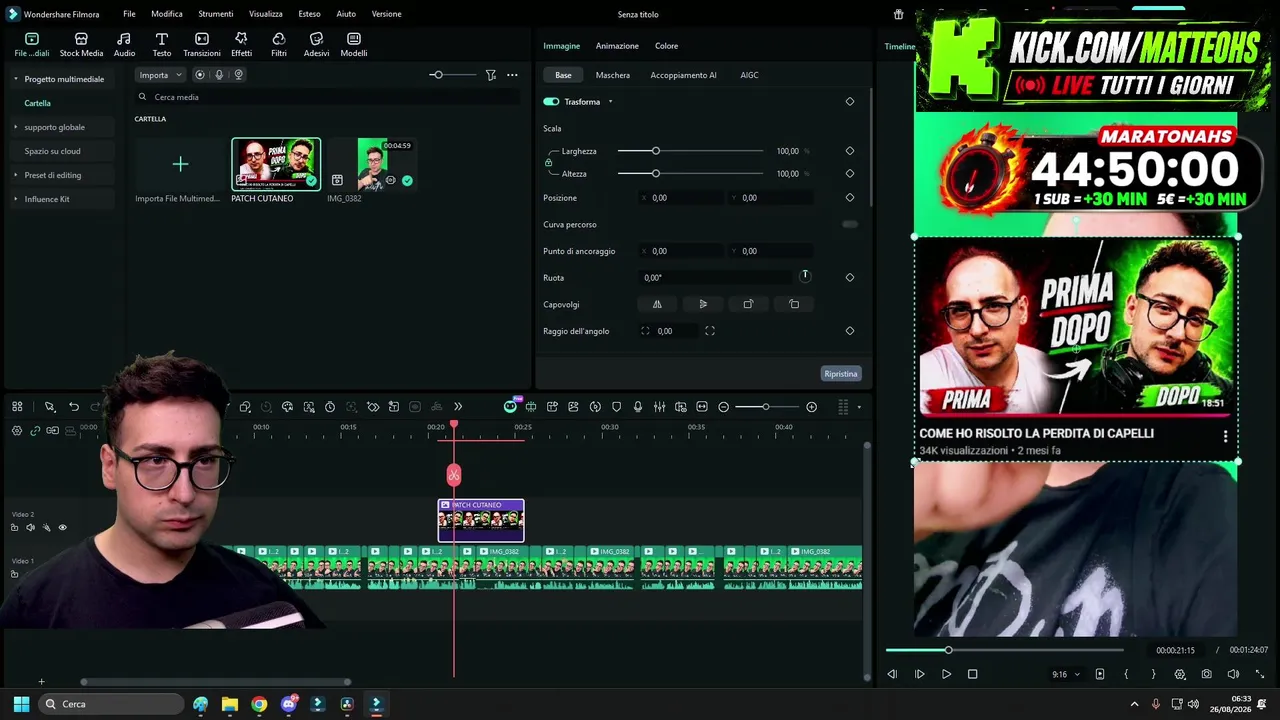Open the Audio library tab
Screen dimensions: 1280x720
pos(124,44)
